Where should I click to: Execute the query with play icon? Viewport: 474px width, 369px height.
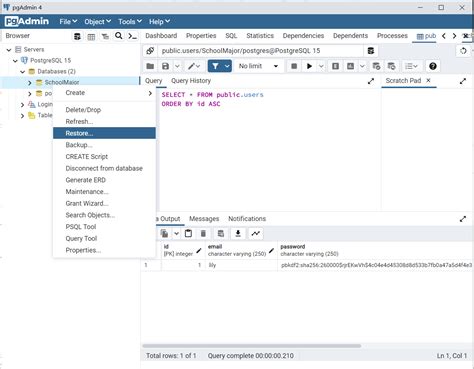coord(309,66)
